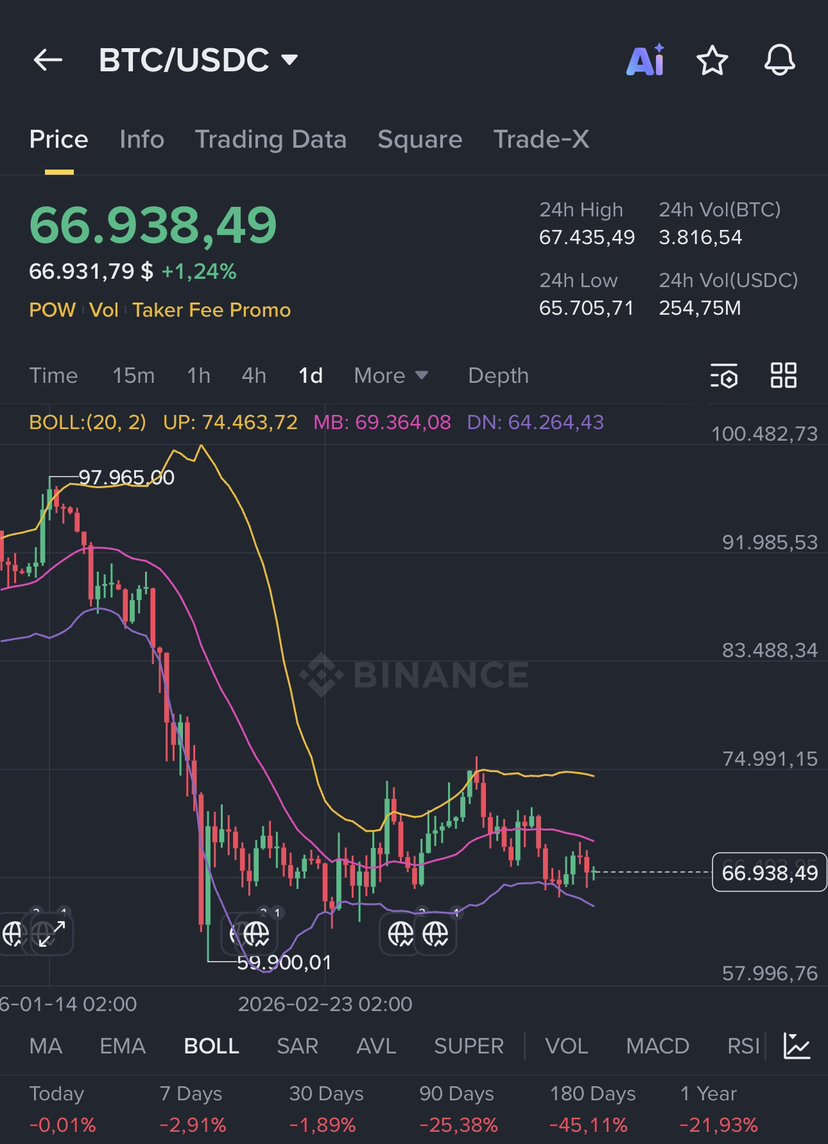The height and width of the screenshot is (1144, 828).
Task: Click the 24h Low value 65.705,71
Action: click(x=587, y=308)
